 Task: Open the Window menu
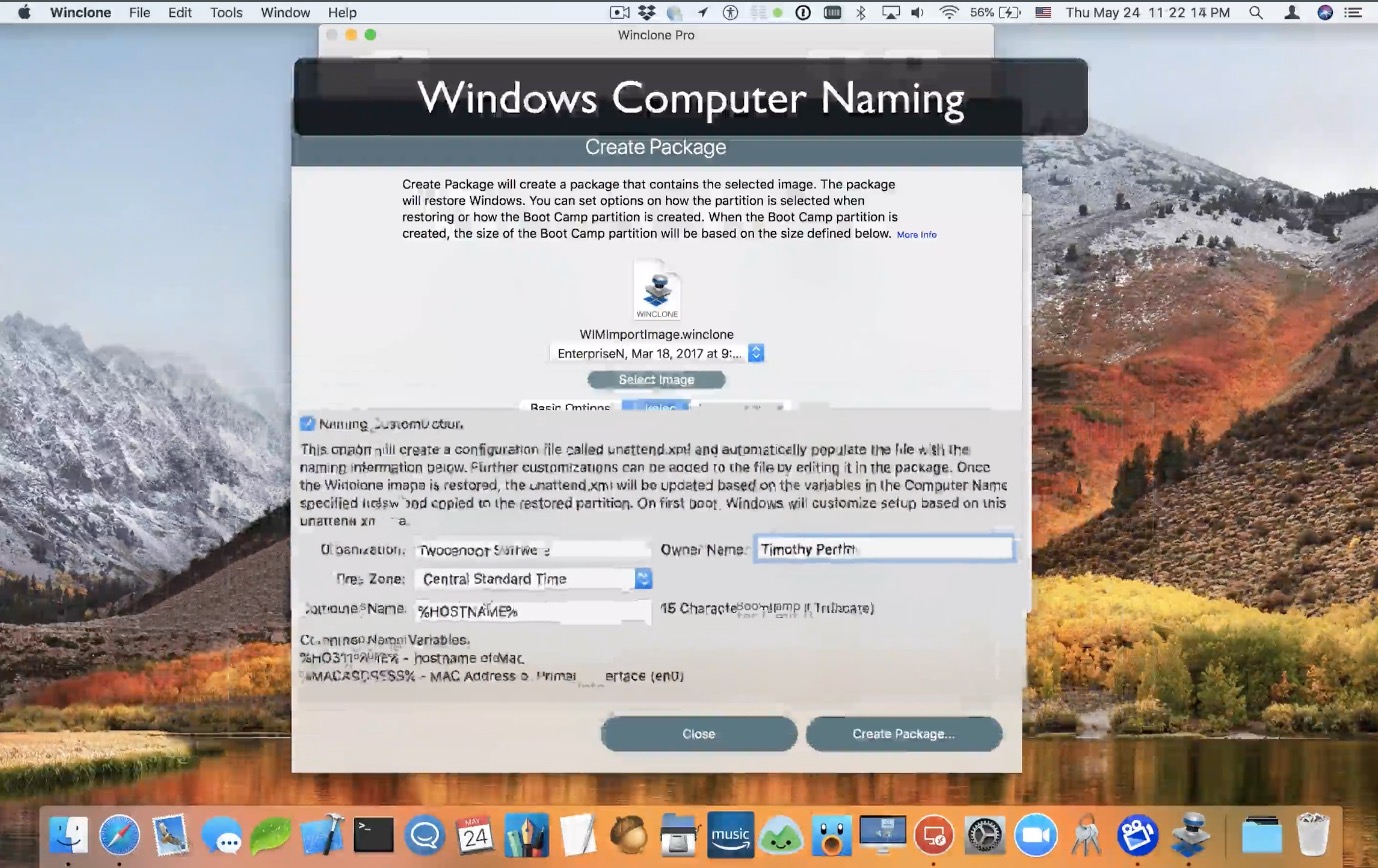point(285,12)
